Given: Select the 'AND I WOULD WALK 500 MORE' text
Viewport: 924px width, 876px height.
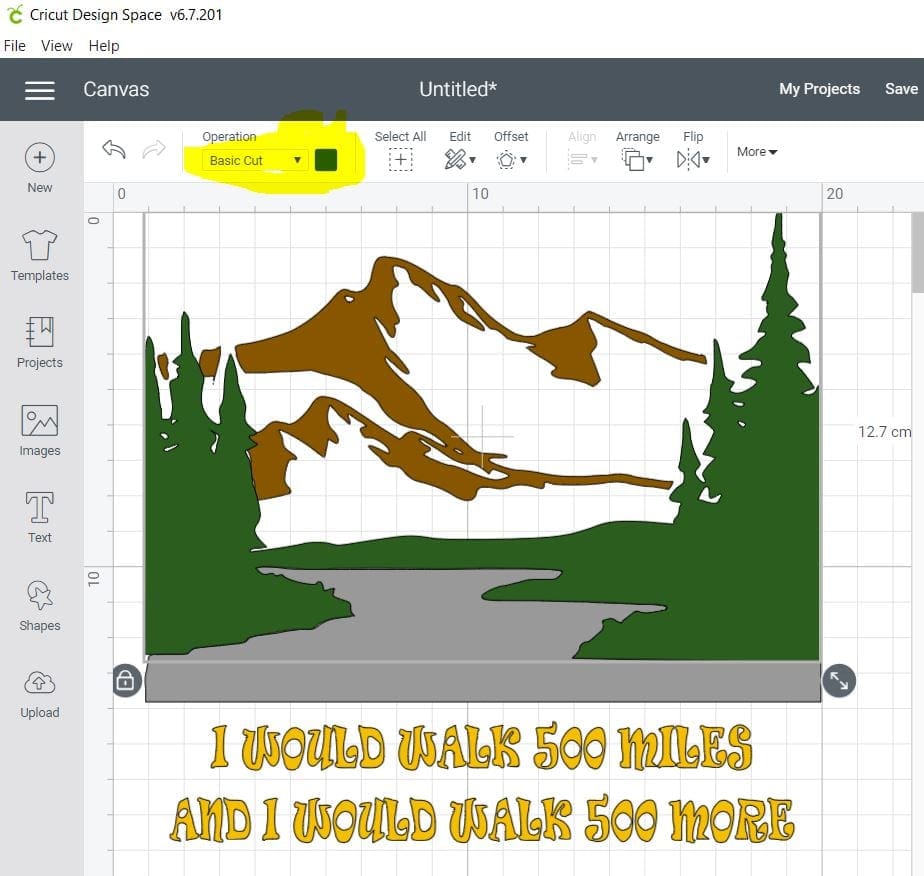Looking at the screenshot, I should pos(482,819).
